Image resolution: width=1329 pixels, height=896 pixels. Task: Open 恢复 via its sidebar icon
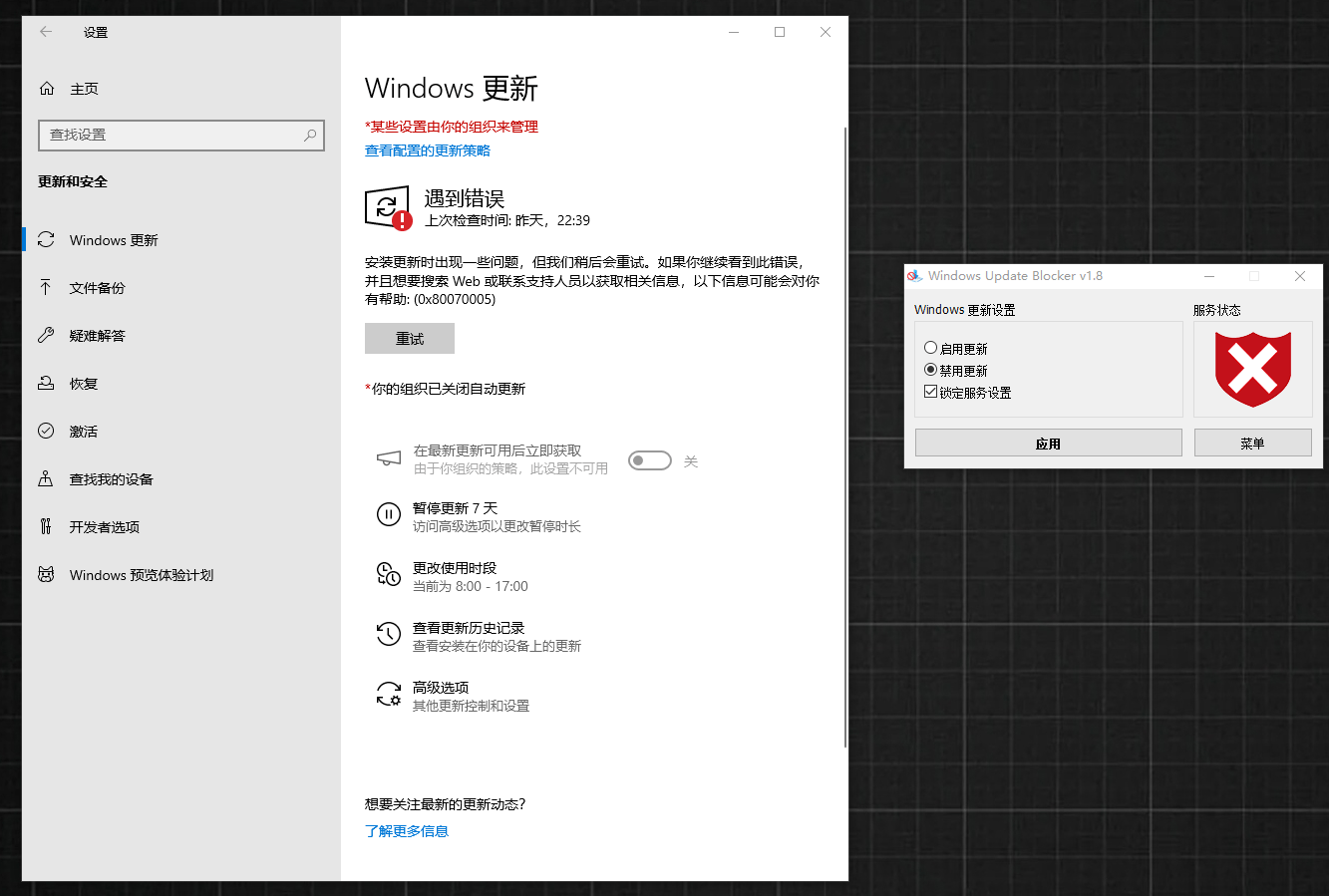click(x=46, y=383)
